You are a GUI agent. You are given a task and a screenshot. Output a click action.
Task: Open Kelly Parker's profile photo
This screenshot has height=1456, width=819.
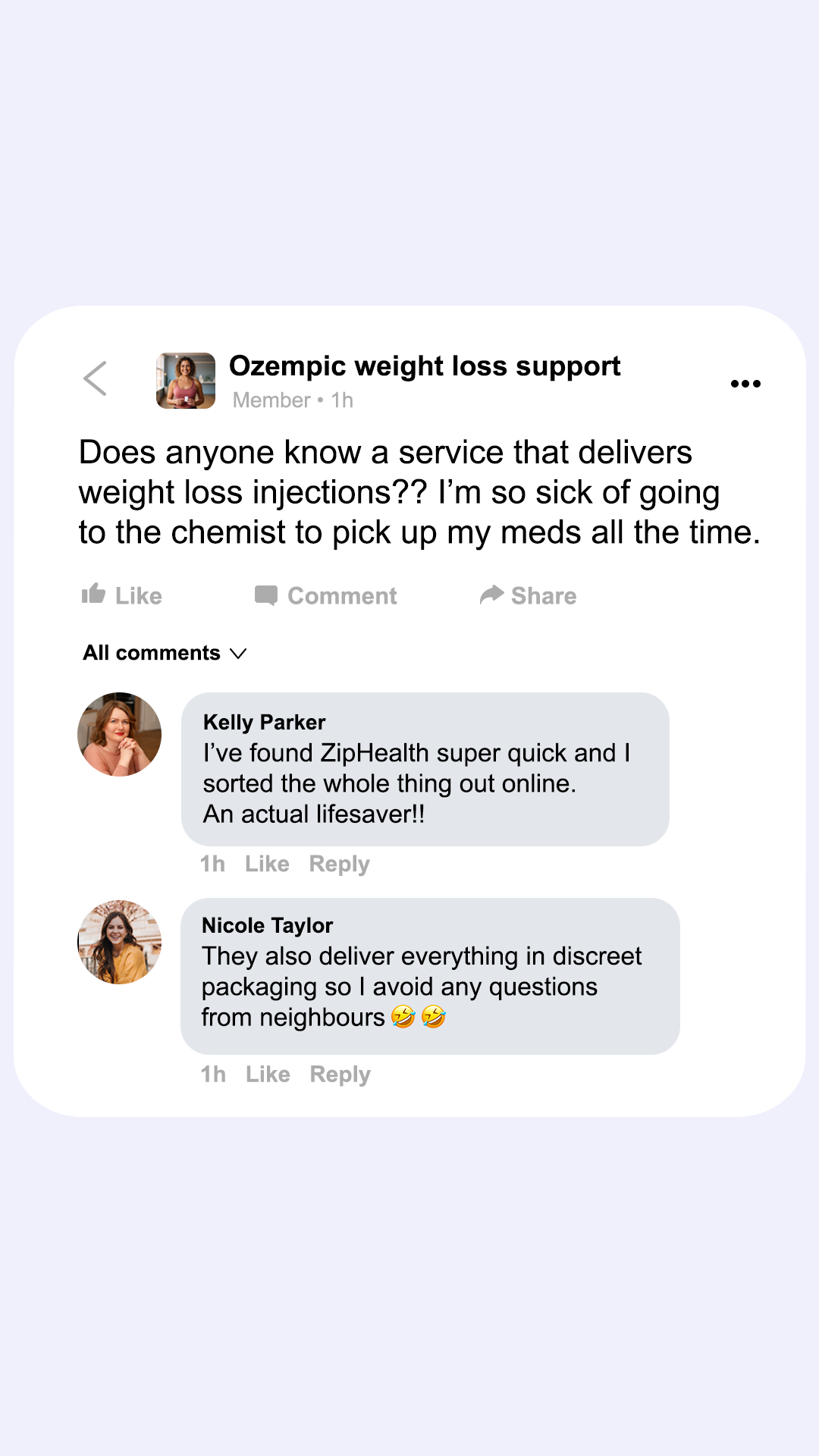[120, 734]
